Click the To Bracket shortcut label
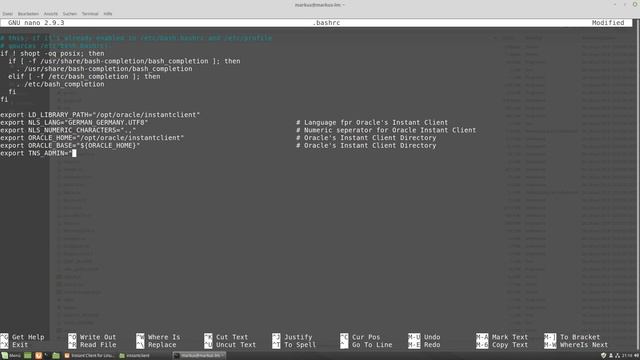This screenshot has width=640, height=360. click(x=580, y=337)
